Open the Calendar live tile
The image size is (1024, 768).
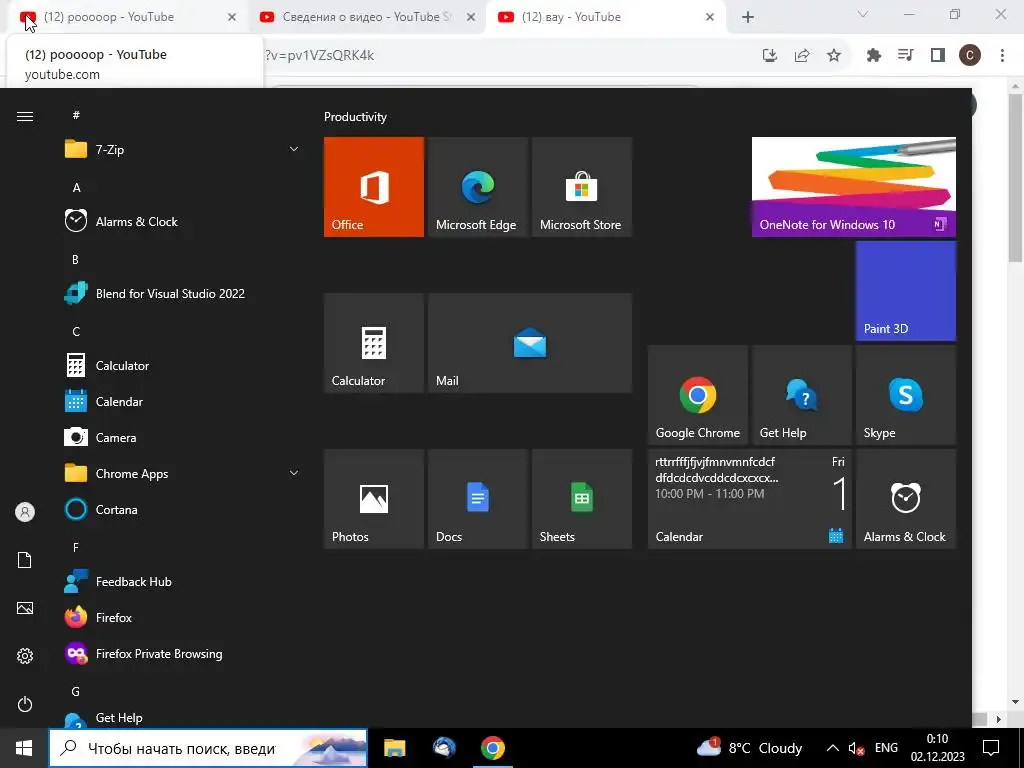pos(750,499)
